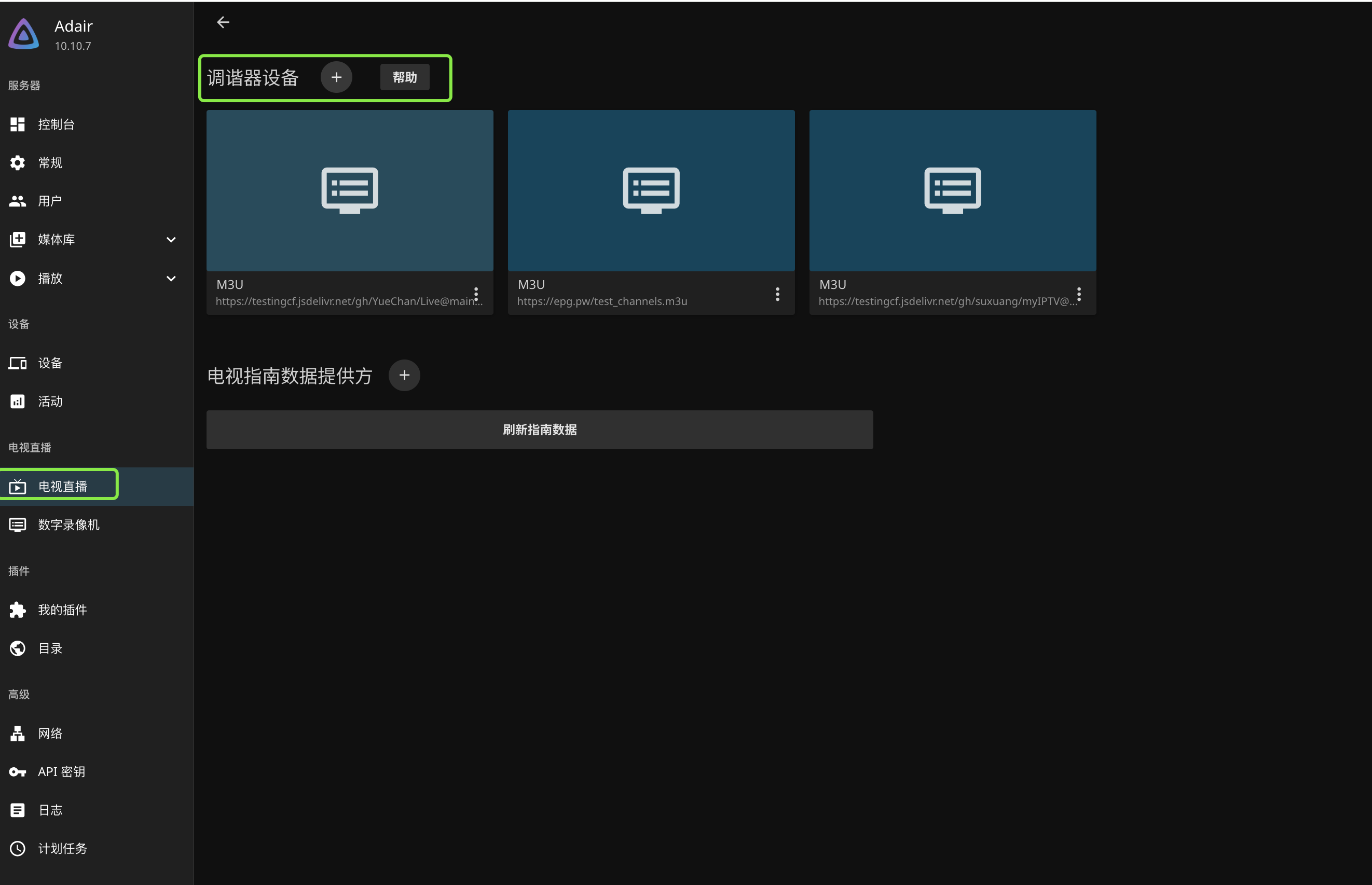Click the 帮助 help button
1372x885 pixels.
[x=405, y=77]
